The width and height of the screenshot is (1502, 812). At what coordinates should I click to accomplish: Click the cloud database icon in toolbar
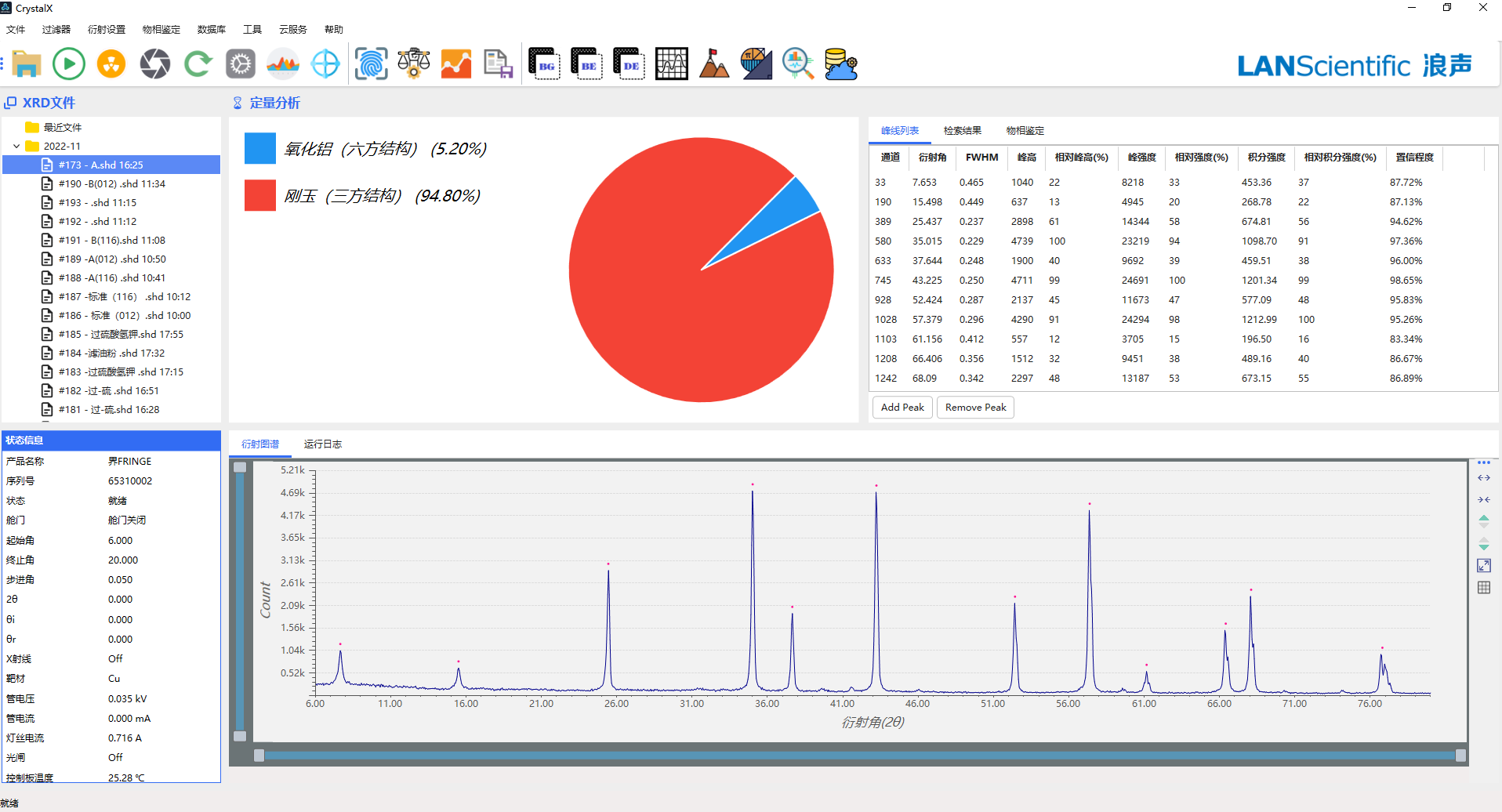[x=841, y=63]
